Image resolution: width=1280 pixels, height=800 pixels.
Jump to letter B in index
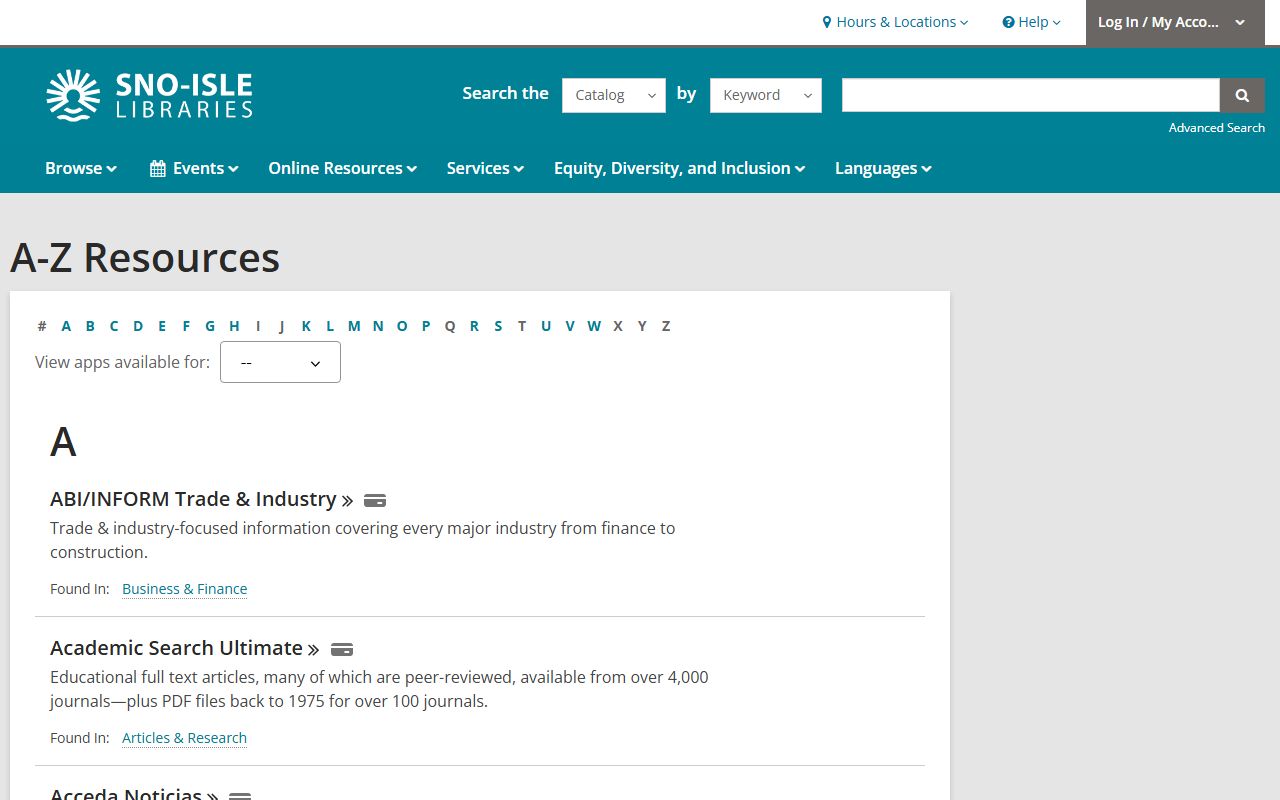click(90, 326)
